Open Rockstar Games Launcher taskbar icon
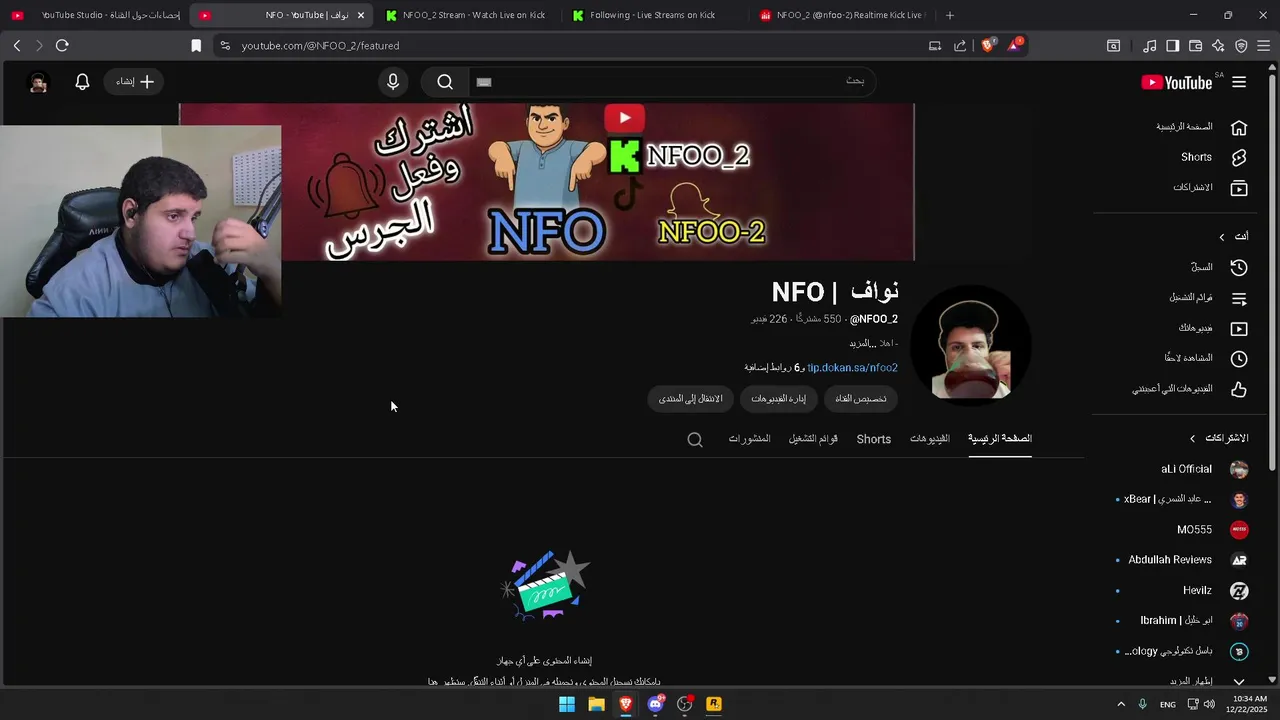The height and width of the screenshot is (720, 1280). pos(714,704)
